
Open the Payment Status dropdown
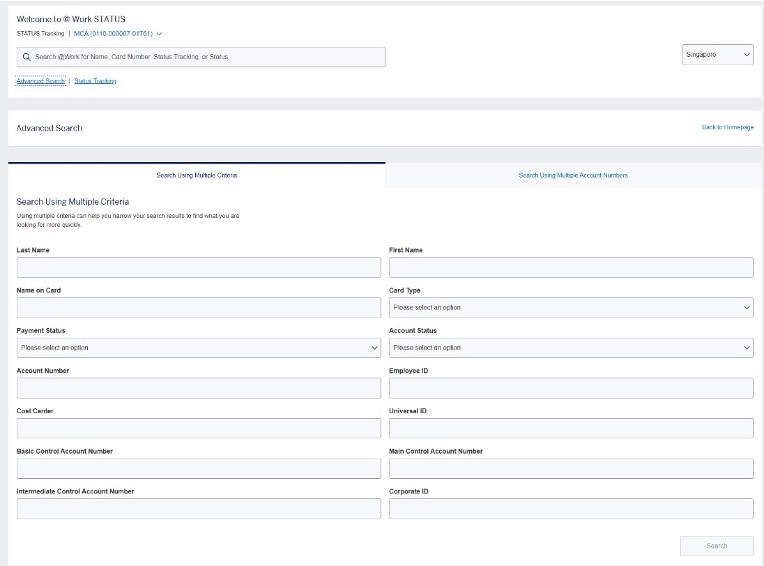198,348
